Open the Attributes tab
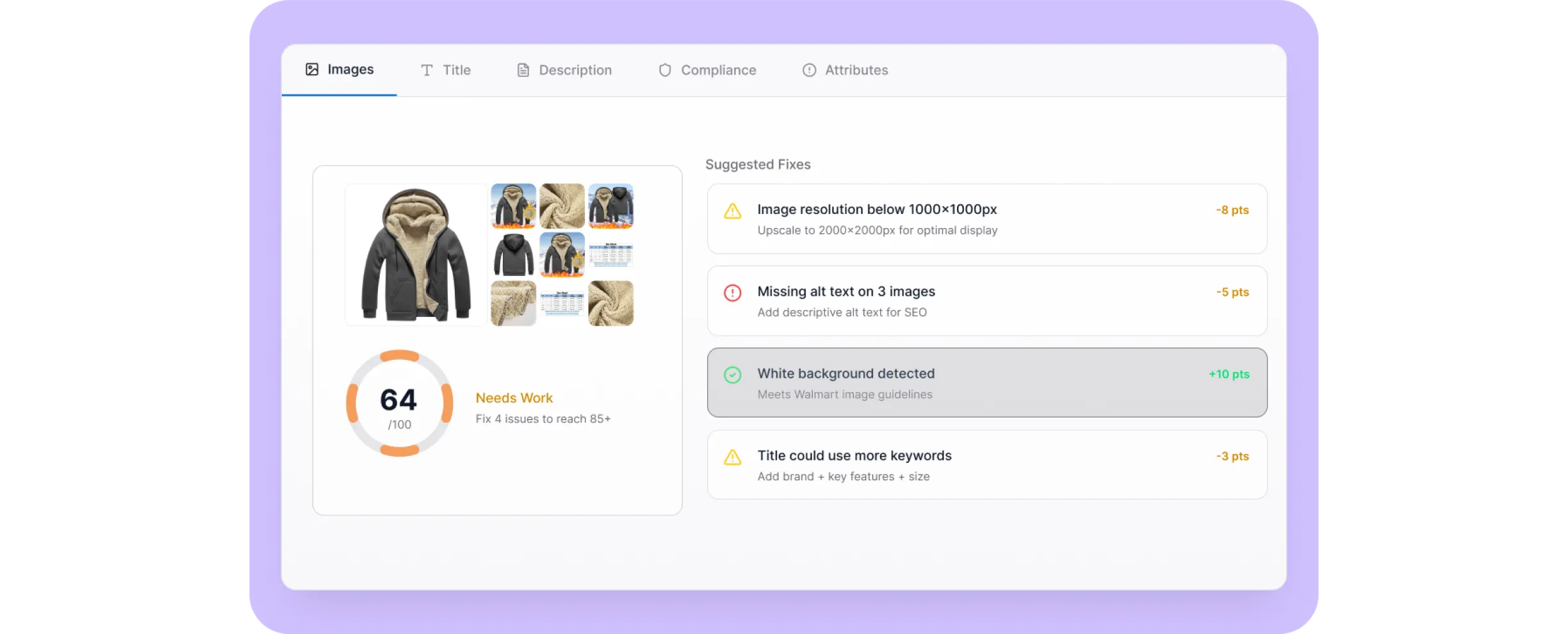The width and height of the screenshot is (1568, 634). coord(845,70)
